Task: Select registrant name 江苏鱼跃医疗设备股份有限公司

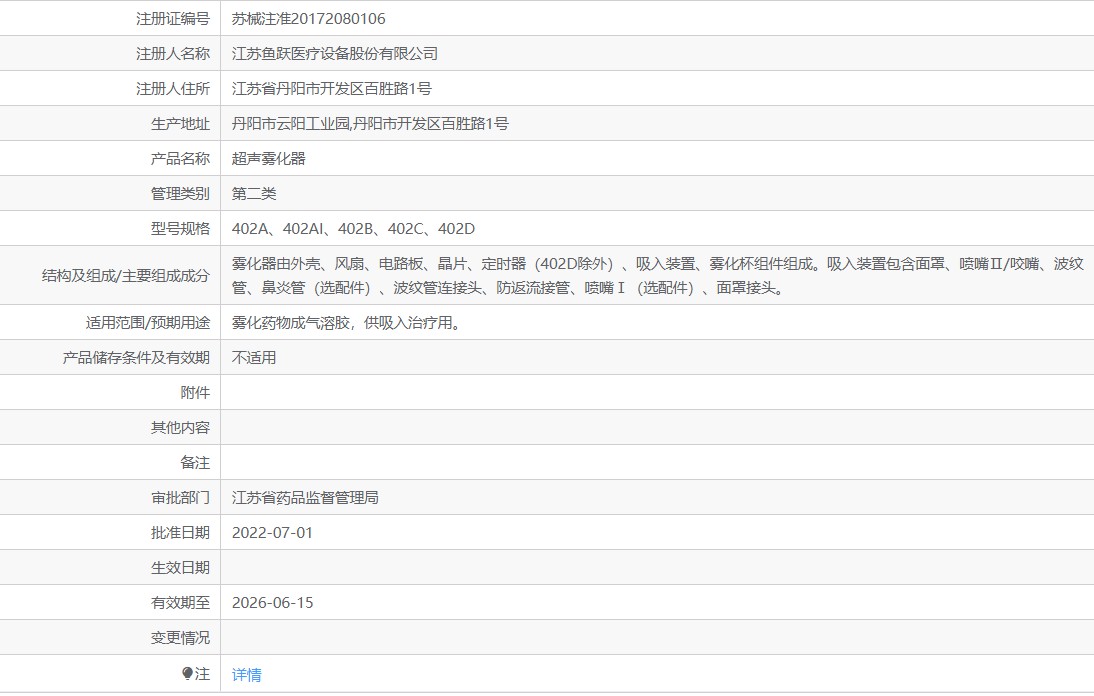Action: click(x=335, y=54)
